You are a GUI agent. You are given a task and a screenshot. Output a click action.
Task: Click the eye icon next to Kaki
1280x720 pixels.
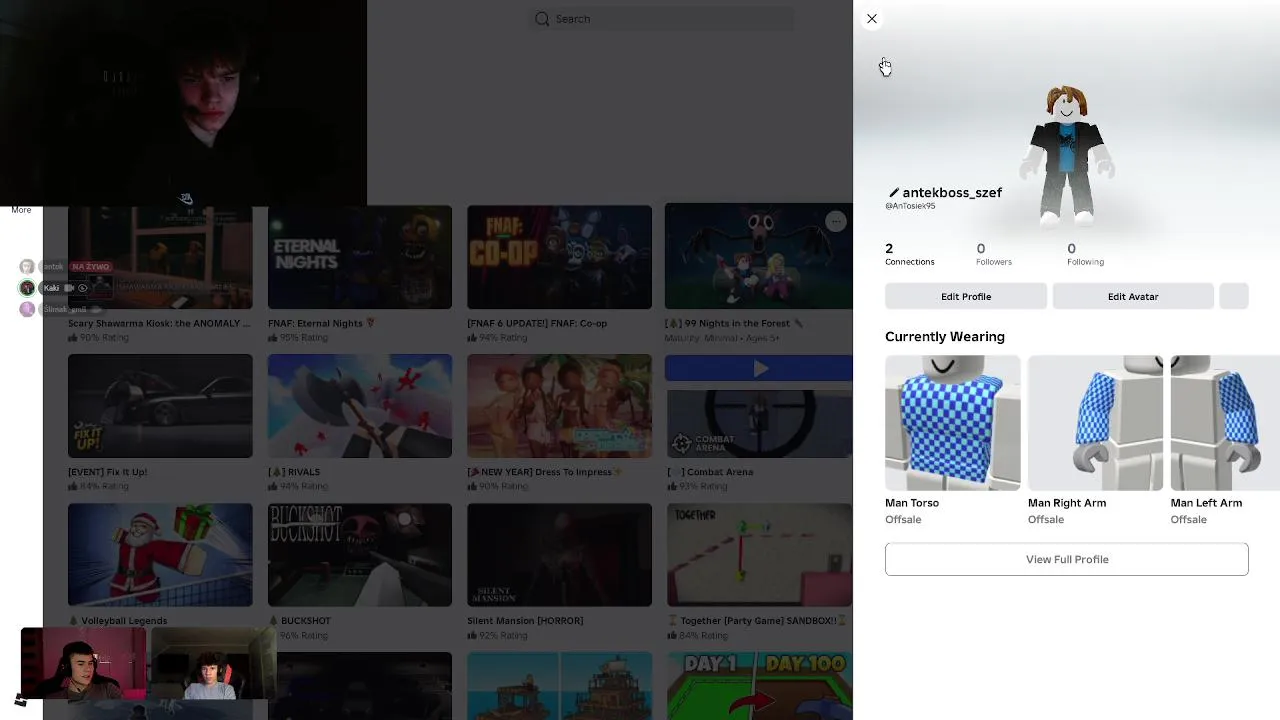point(83,288)
